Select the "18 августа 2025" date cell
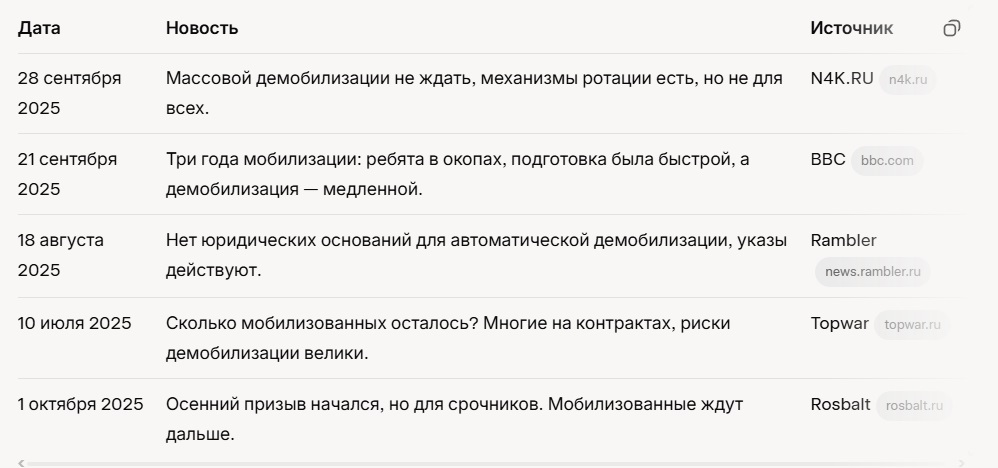The height and width of the screenshot is (468, 998). pos(60,255)
